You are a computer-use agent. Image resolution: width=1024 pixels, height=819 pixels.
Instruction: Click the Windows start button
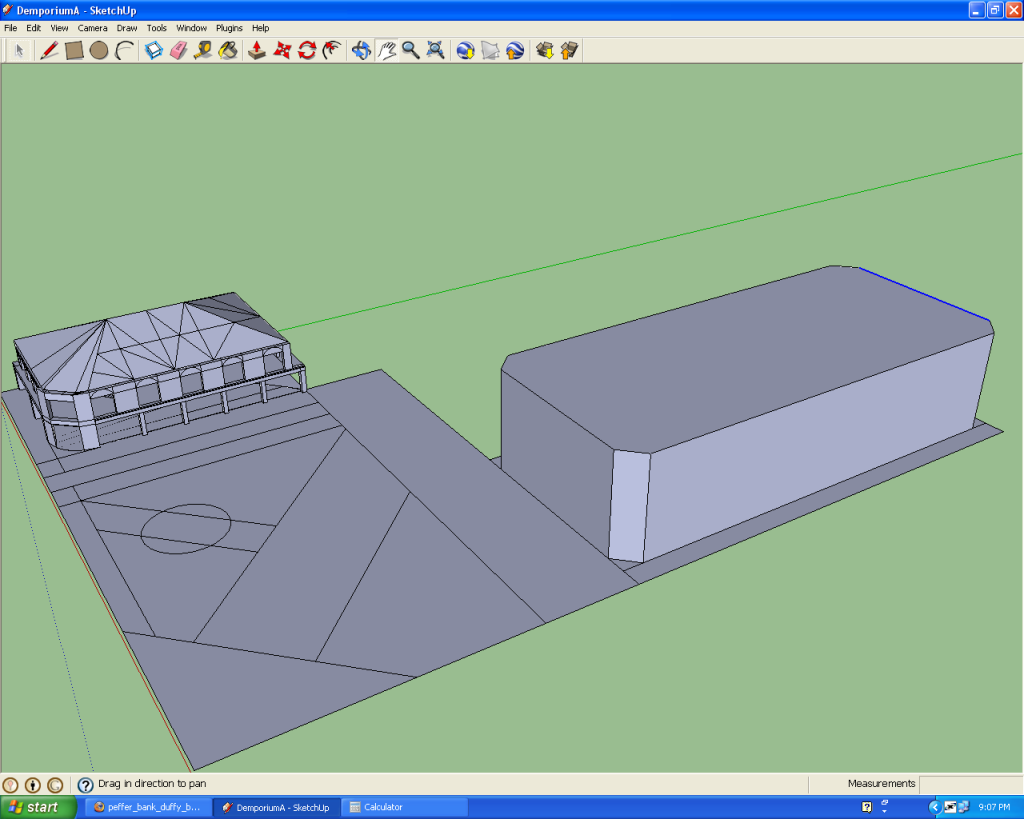coord(38,807)
